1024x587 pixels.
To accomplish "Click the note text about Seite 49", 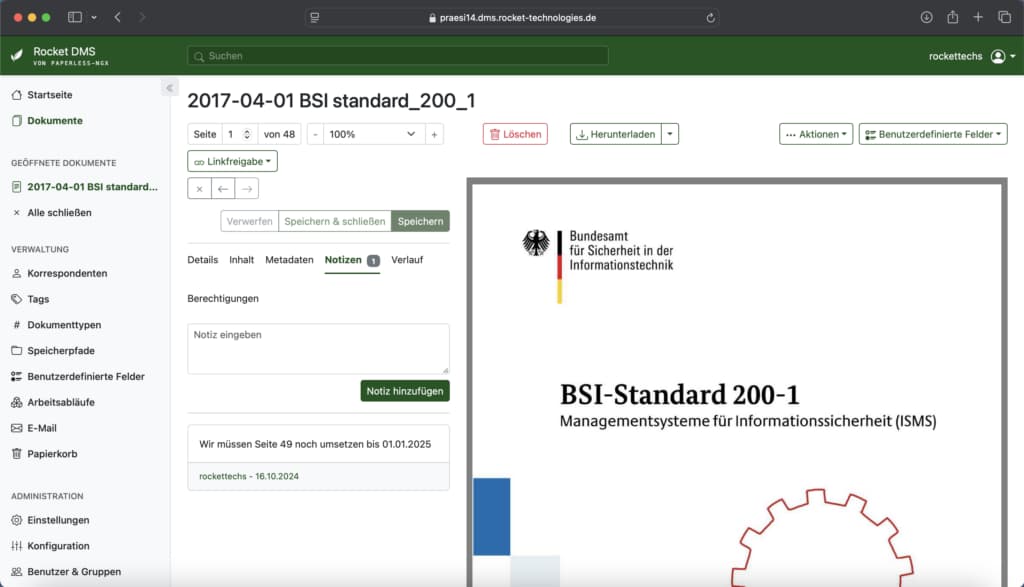I will (x=315, y=444).
